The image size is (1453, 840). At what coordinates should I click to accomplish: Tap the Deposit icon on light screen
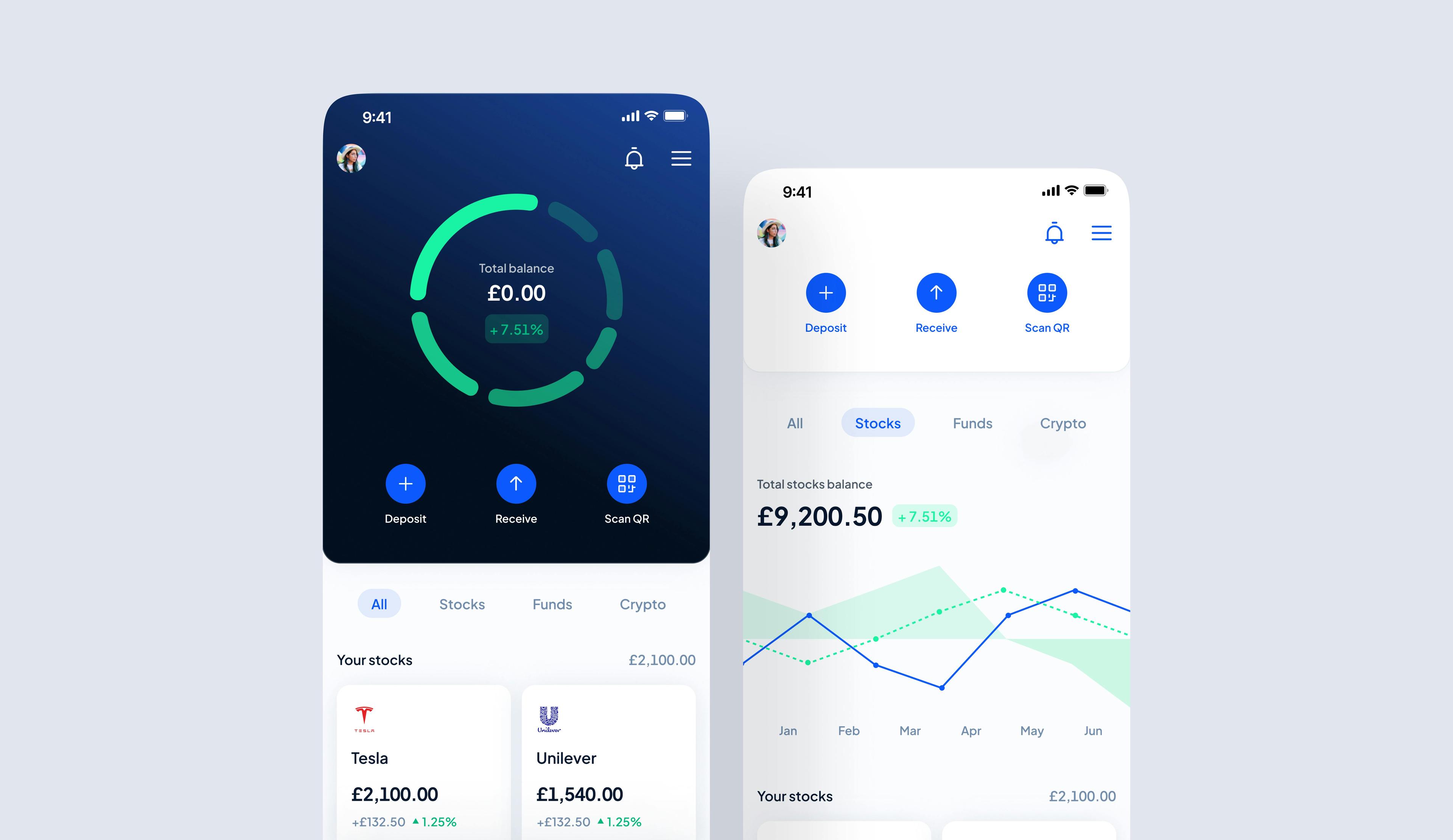[x=825, y=293]
